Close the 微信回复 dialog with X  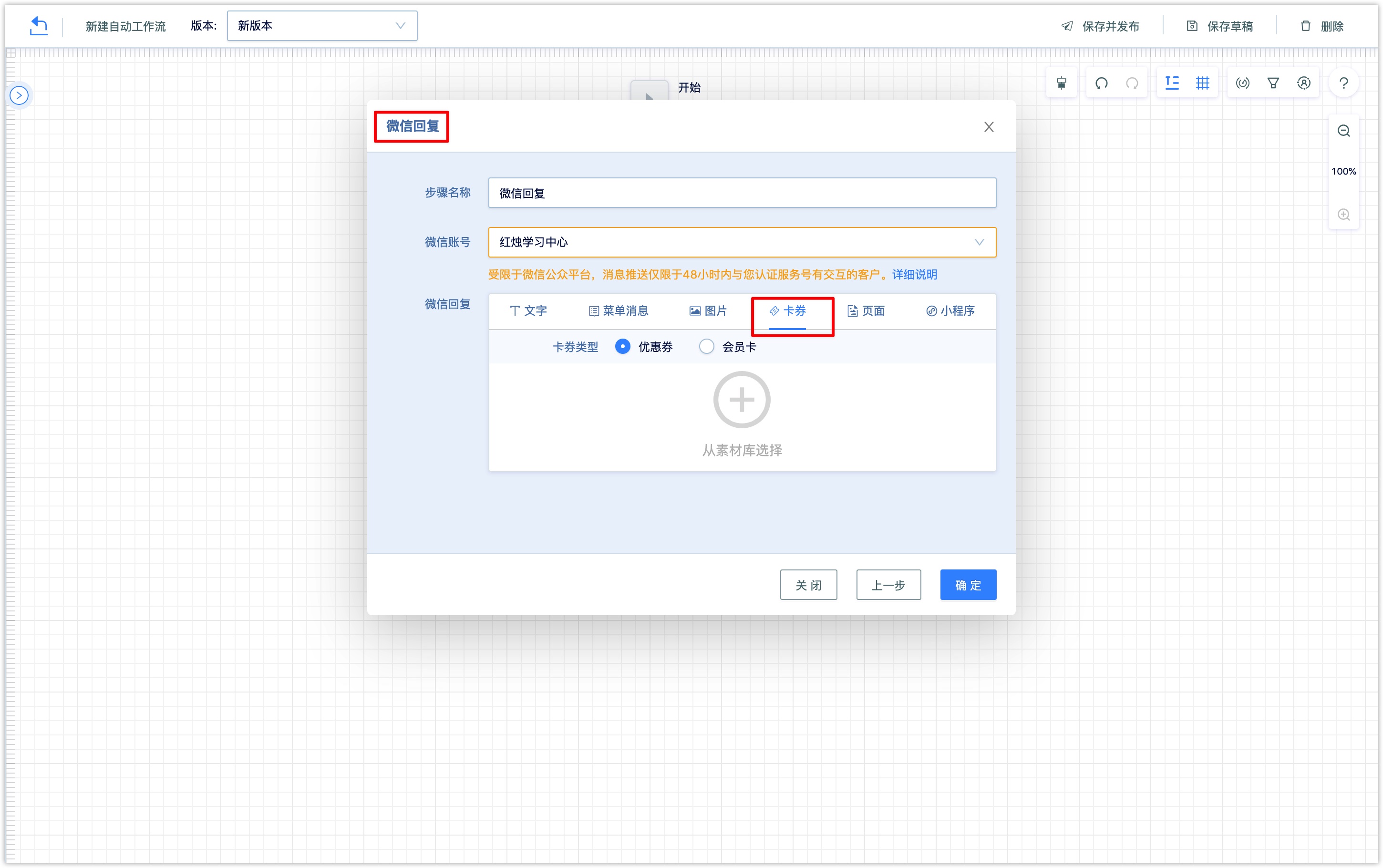click(x=989, y=127)
